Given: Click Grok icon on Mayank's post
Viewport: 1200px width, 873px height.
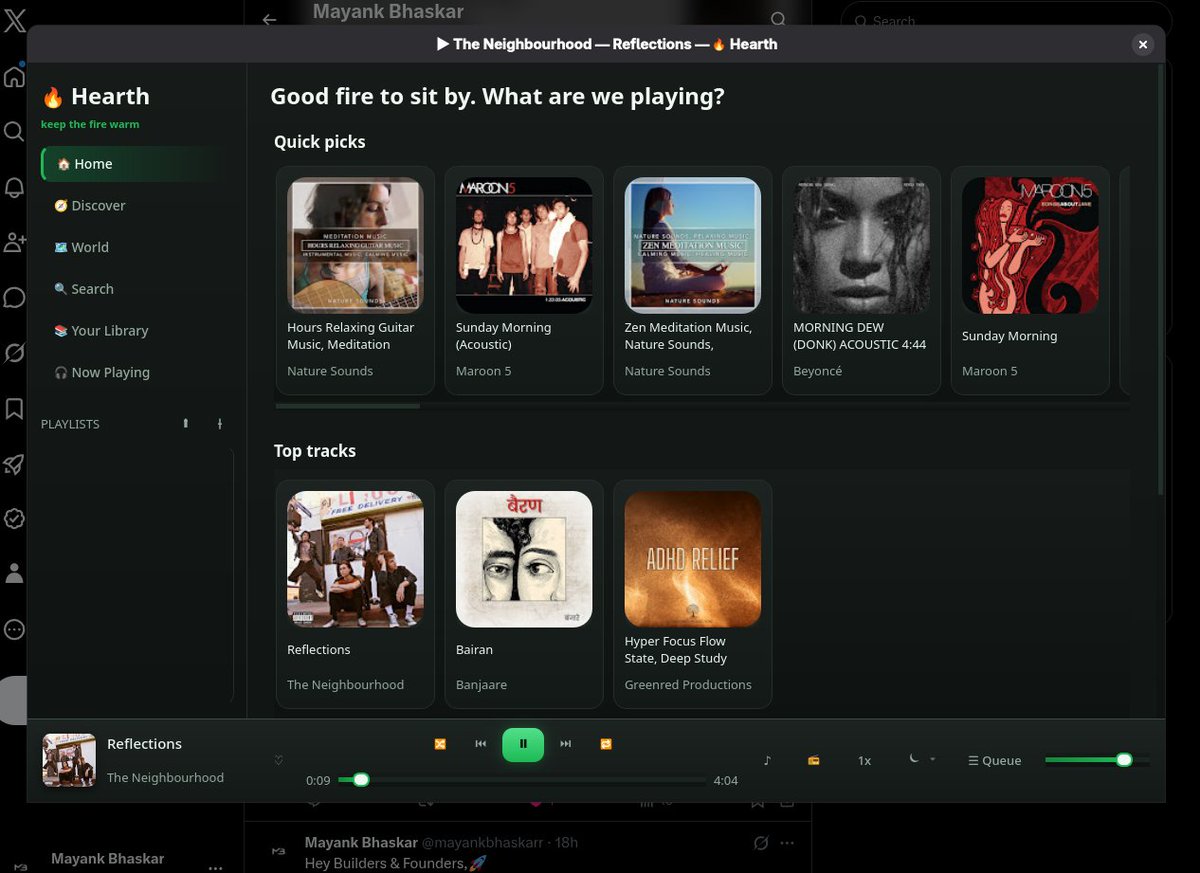Looking at the screenshot, I should 761,843.
